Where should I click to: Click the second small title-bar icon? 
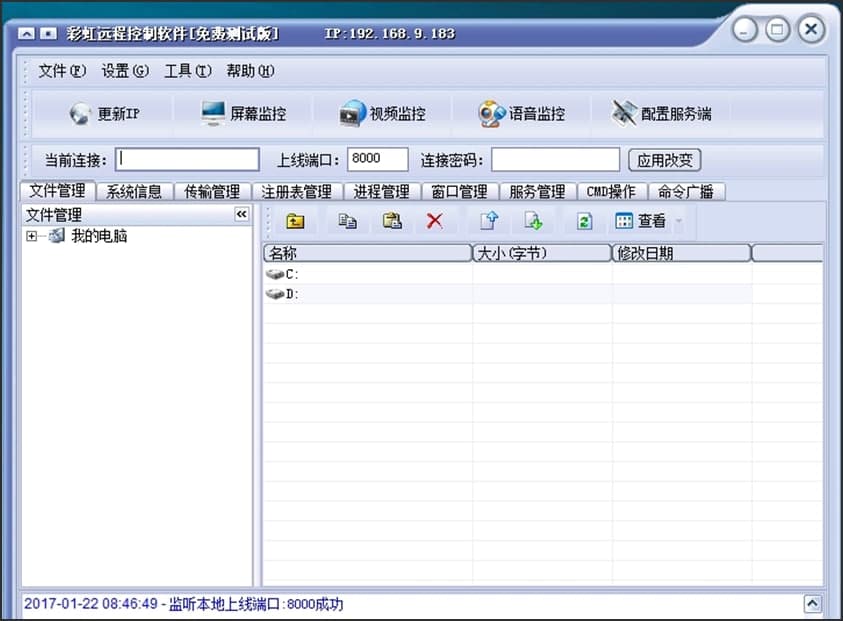pyautogui.click(x=48, y=34)
